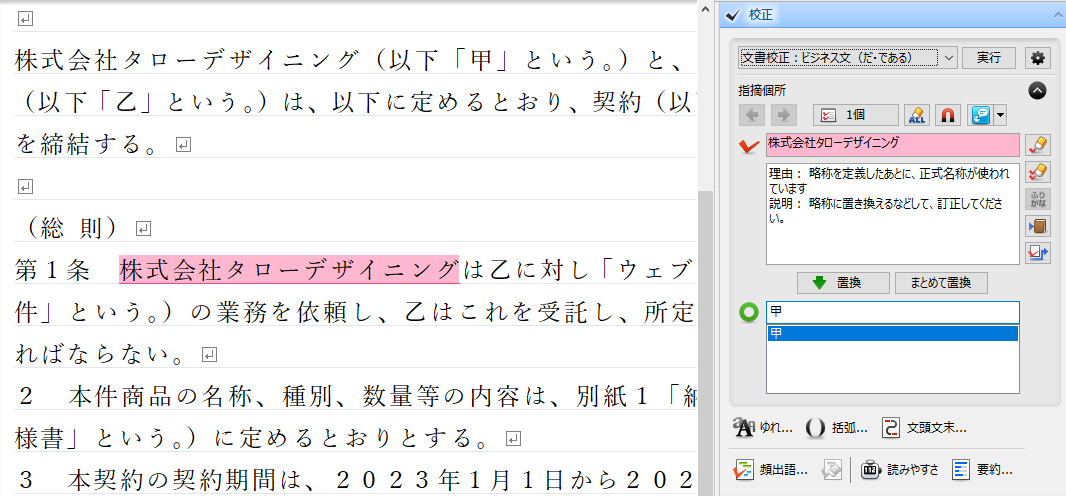The image size is (1066, 496).
Task: Open the 括弧... bracket check tool
Action: [x=836, y=428]
